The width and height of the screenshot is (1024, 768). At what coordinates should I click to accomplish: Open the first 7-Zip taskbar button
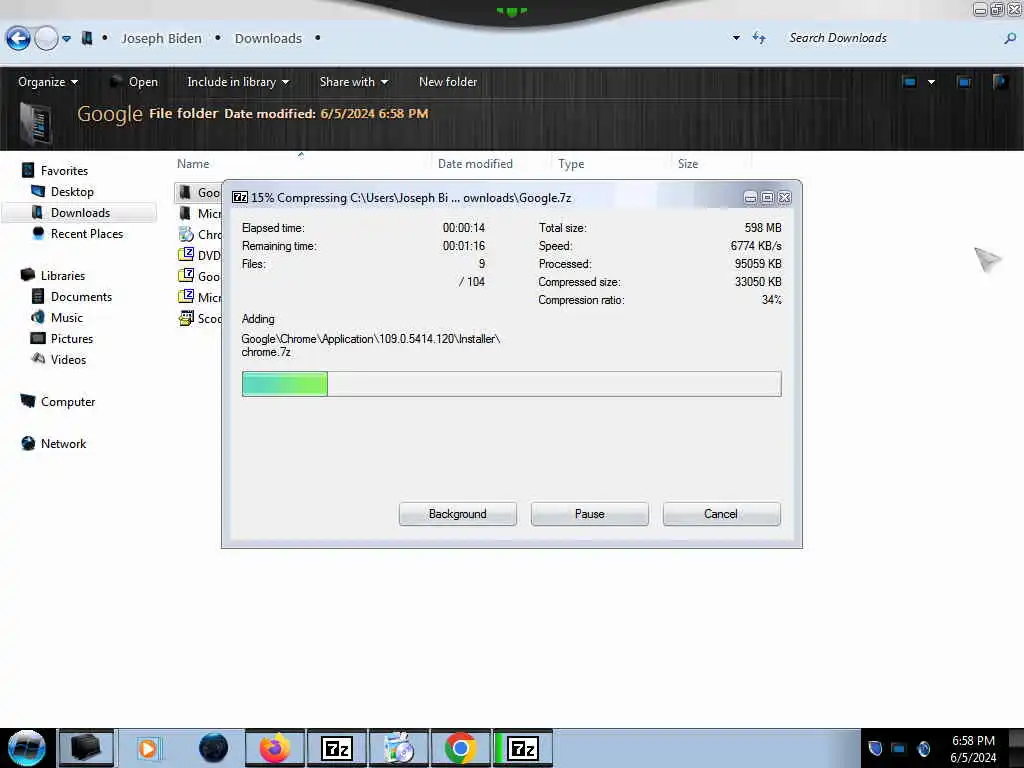point(337,748)
